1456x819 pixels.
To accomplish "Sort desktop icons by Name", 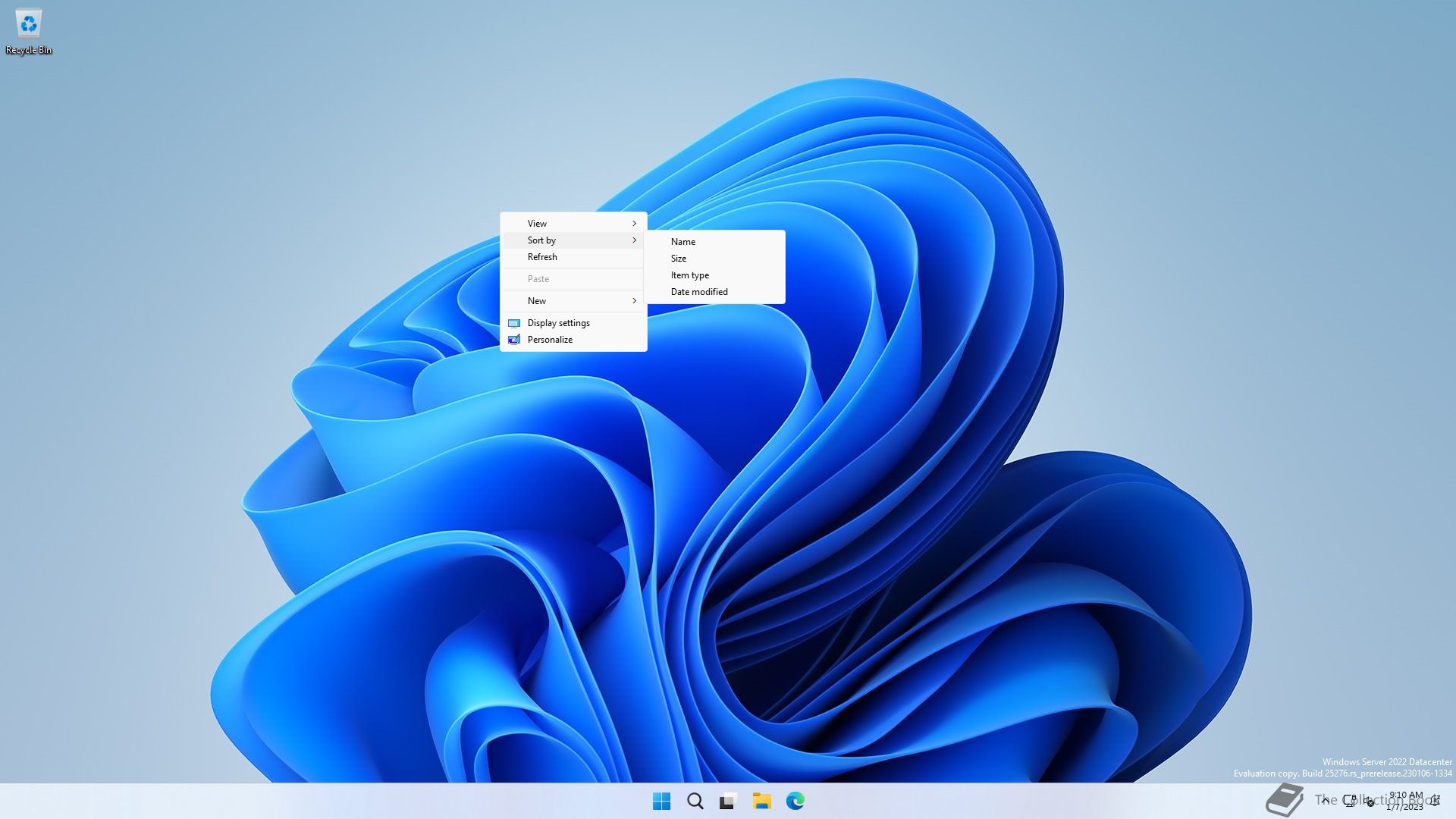I will [x=682, y=242].
